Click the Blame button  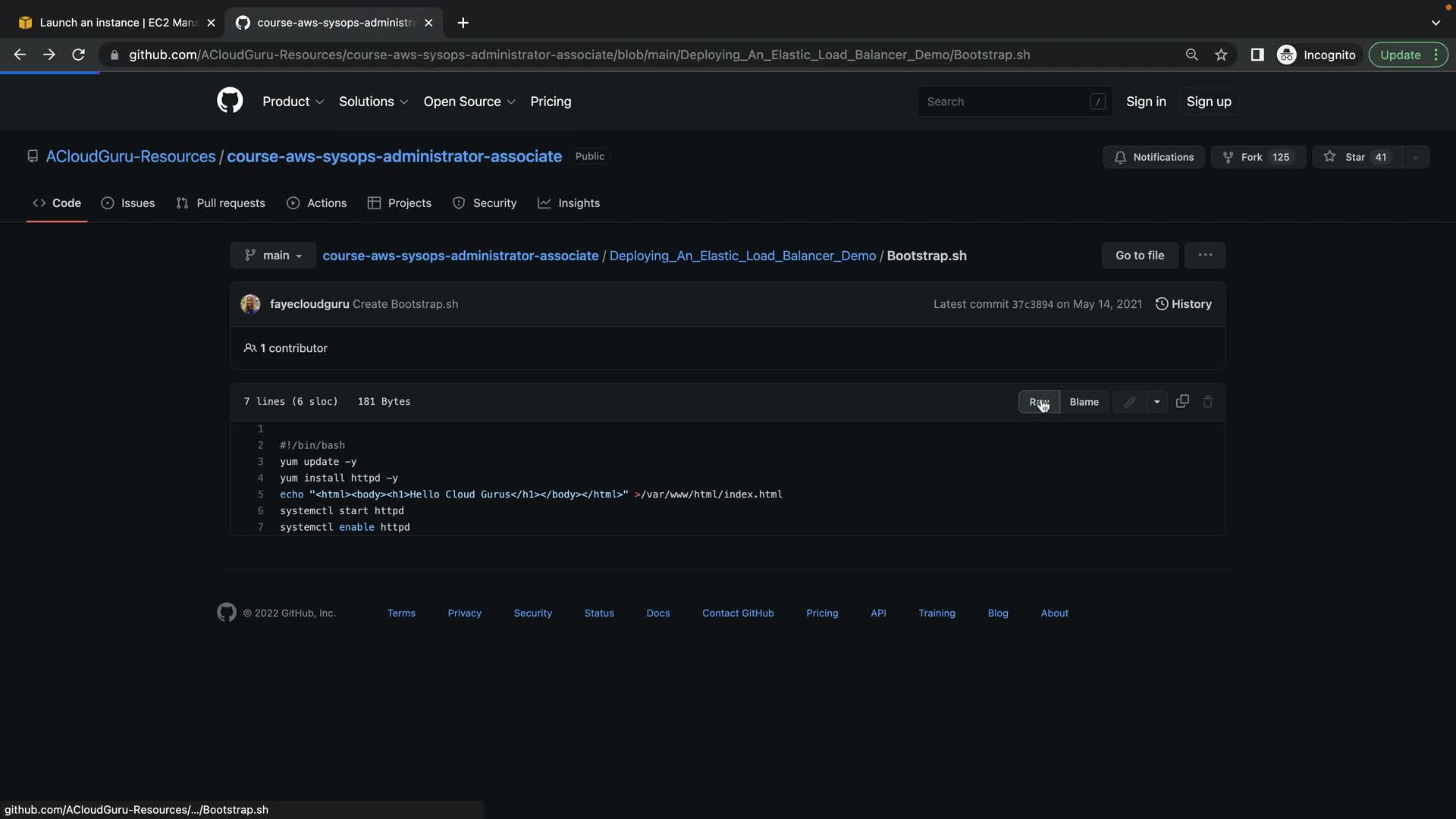click(x=1084, y=402)
